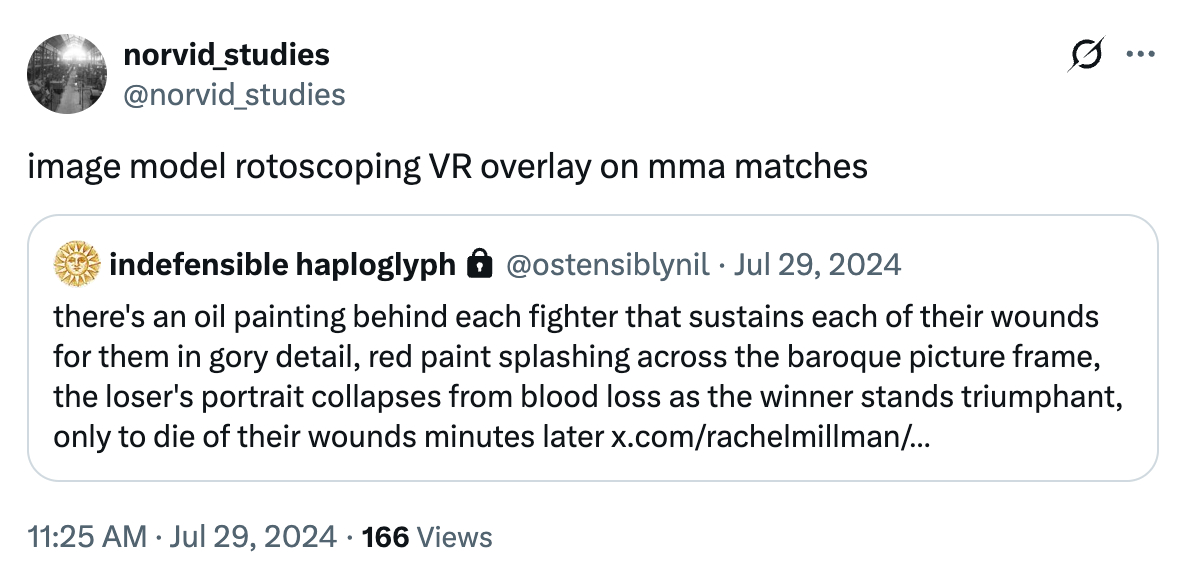The image size is (1188, 582).
Task: Open the three-dot more options menu
Action: click(1140, 56)
